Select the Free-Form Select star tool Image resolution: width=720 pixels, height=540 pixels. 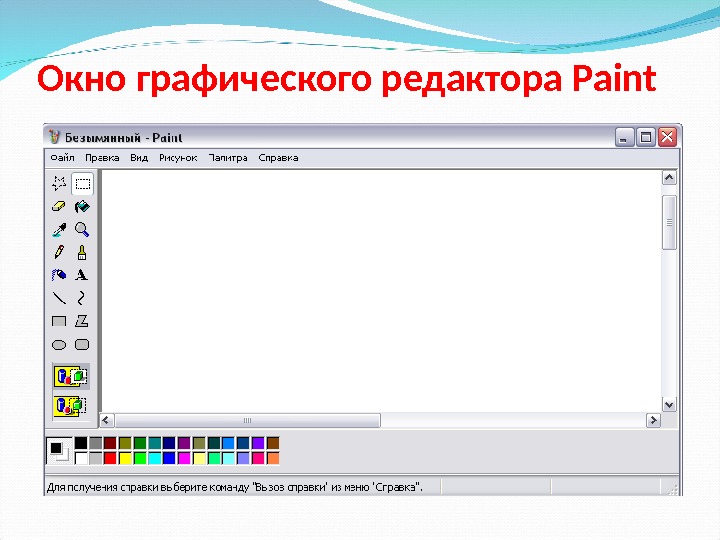(59, 183)
